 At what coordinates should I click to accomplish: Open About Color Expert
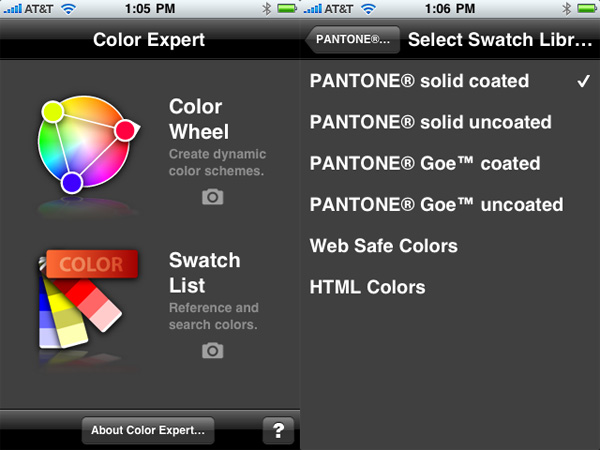coord(147,430)
